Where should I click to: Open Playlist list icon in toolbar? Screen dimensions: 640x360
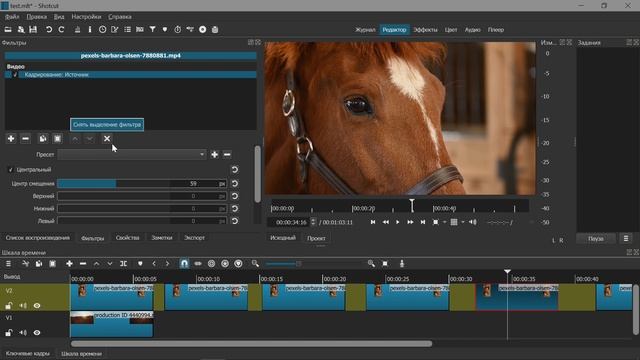coord(128,29)
